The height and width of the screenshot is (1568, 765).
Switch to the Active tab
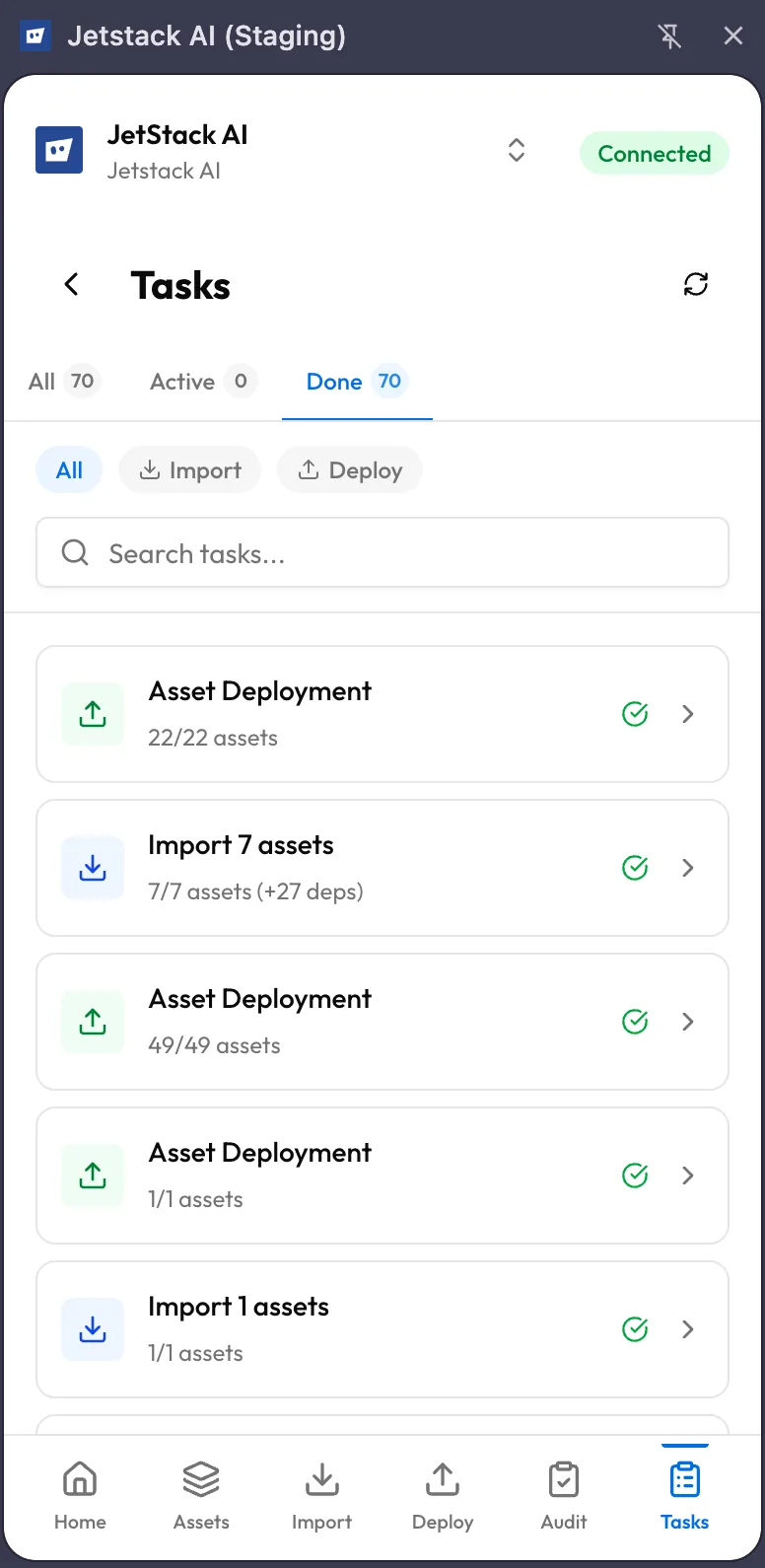[x=203, y=382]
